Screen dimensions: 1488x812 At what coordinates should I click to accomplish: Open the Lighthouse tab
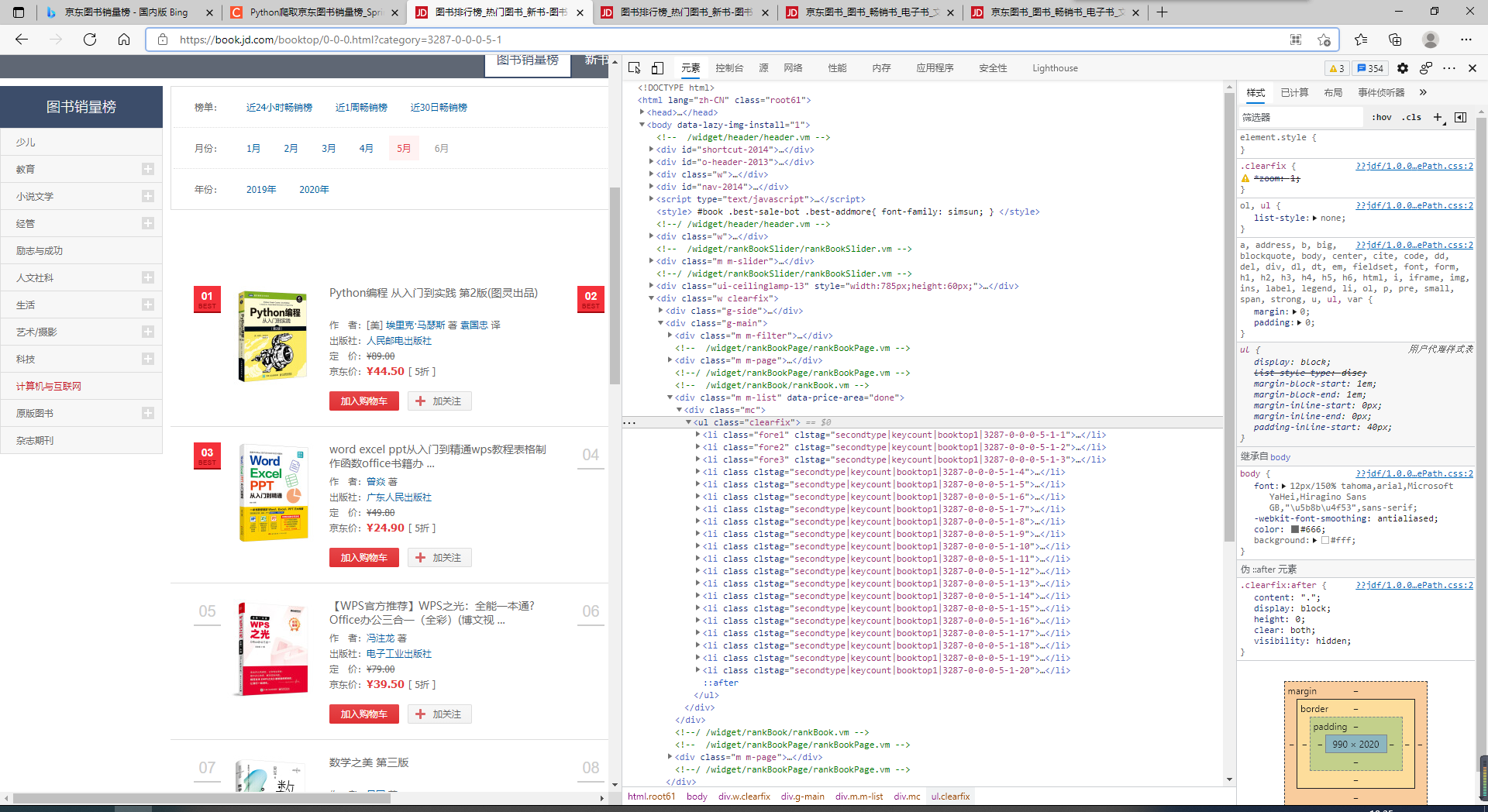click(1055, 68)
